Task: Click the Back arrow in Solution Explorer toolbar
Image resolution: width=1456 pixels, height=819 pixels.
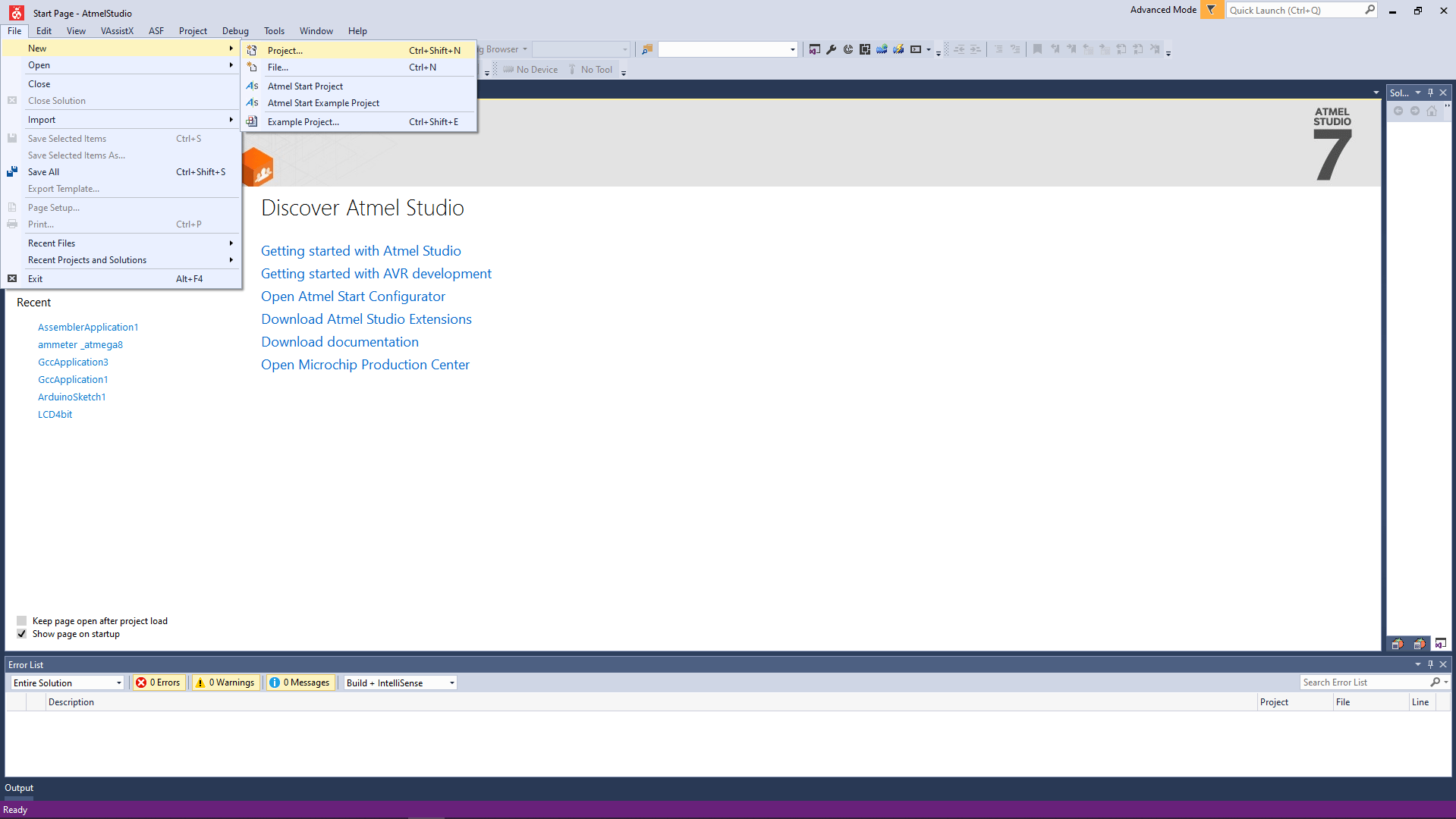Action: pyautogui.click(x=1398, y=111)
